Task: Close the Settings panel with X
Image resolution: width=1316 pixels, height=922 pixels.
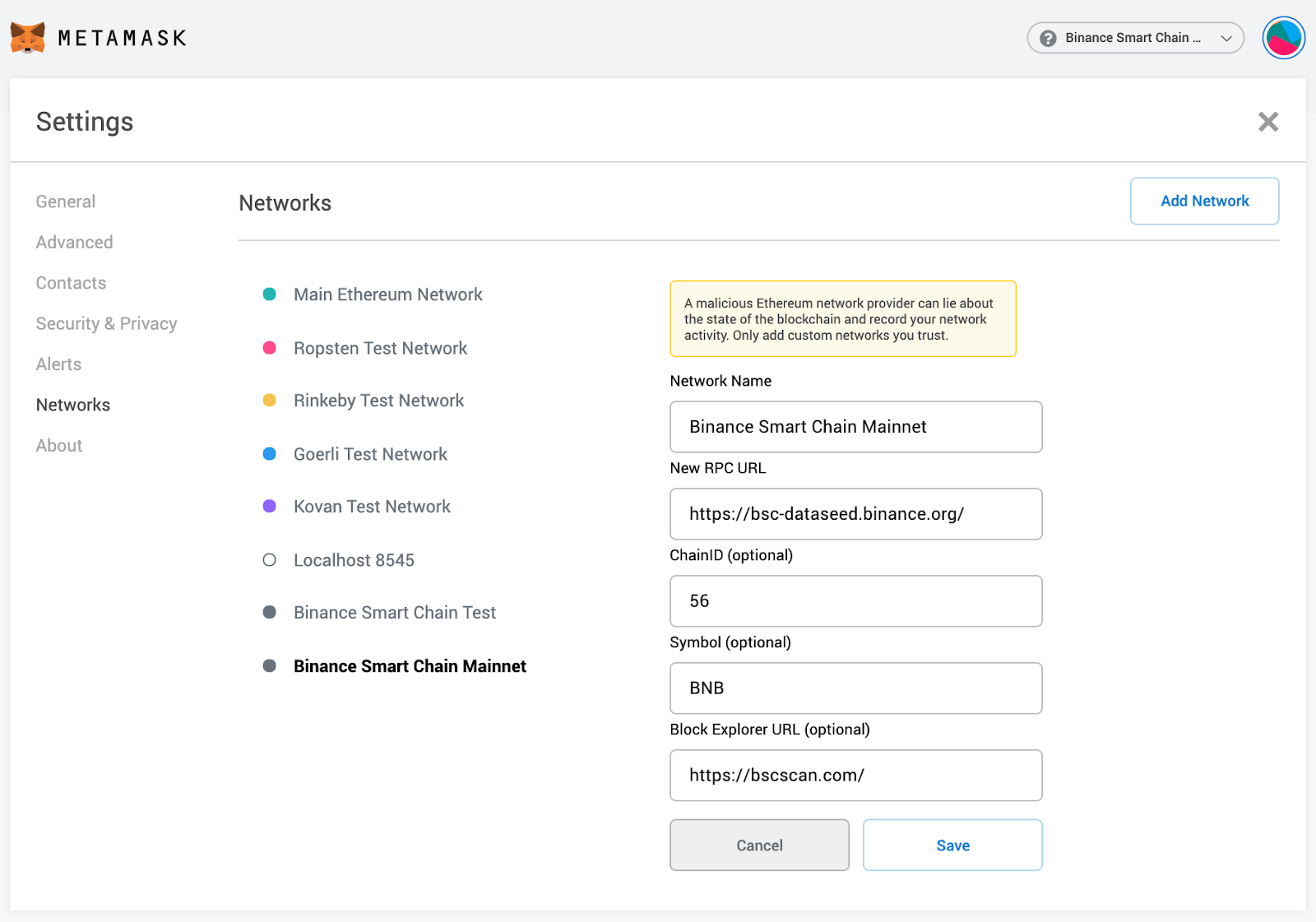Action: coord(1267,122)
